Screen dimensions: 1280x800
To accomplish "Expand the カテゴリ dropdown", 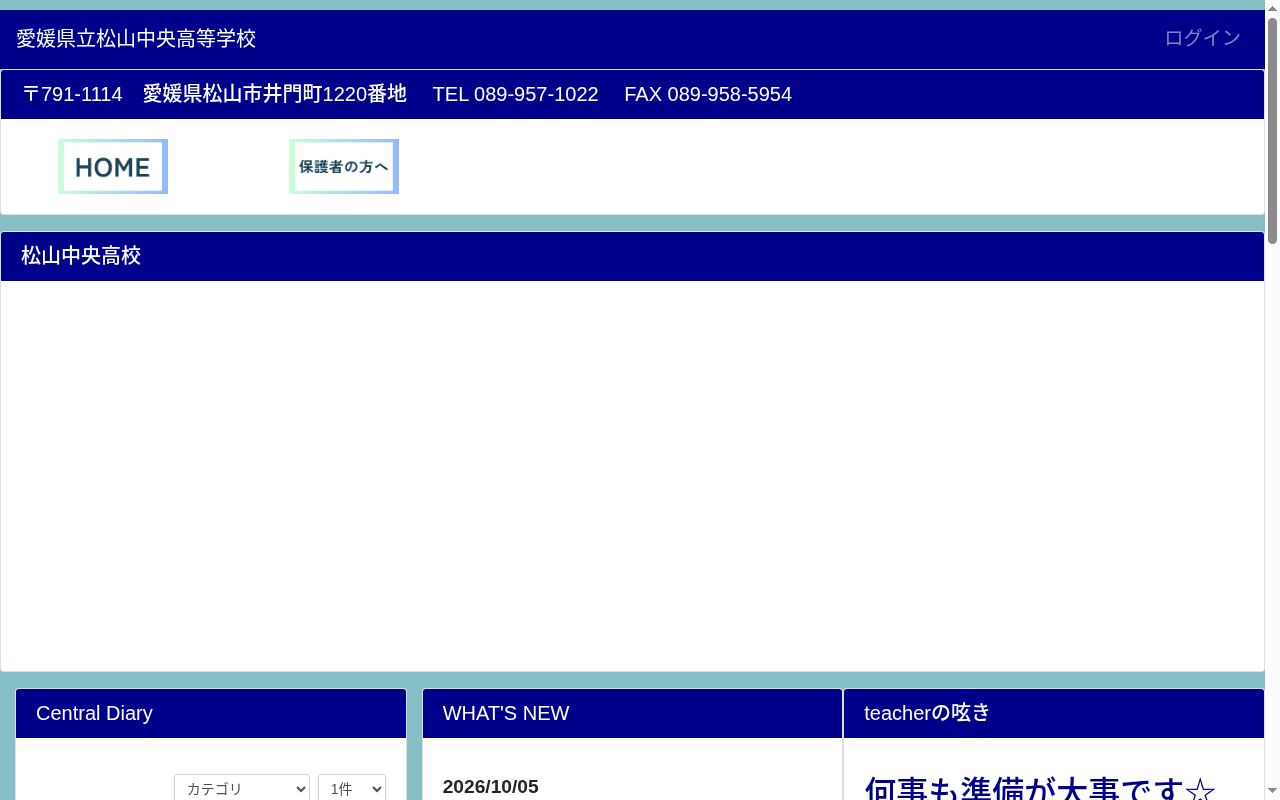I will coord(242,788).
